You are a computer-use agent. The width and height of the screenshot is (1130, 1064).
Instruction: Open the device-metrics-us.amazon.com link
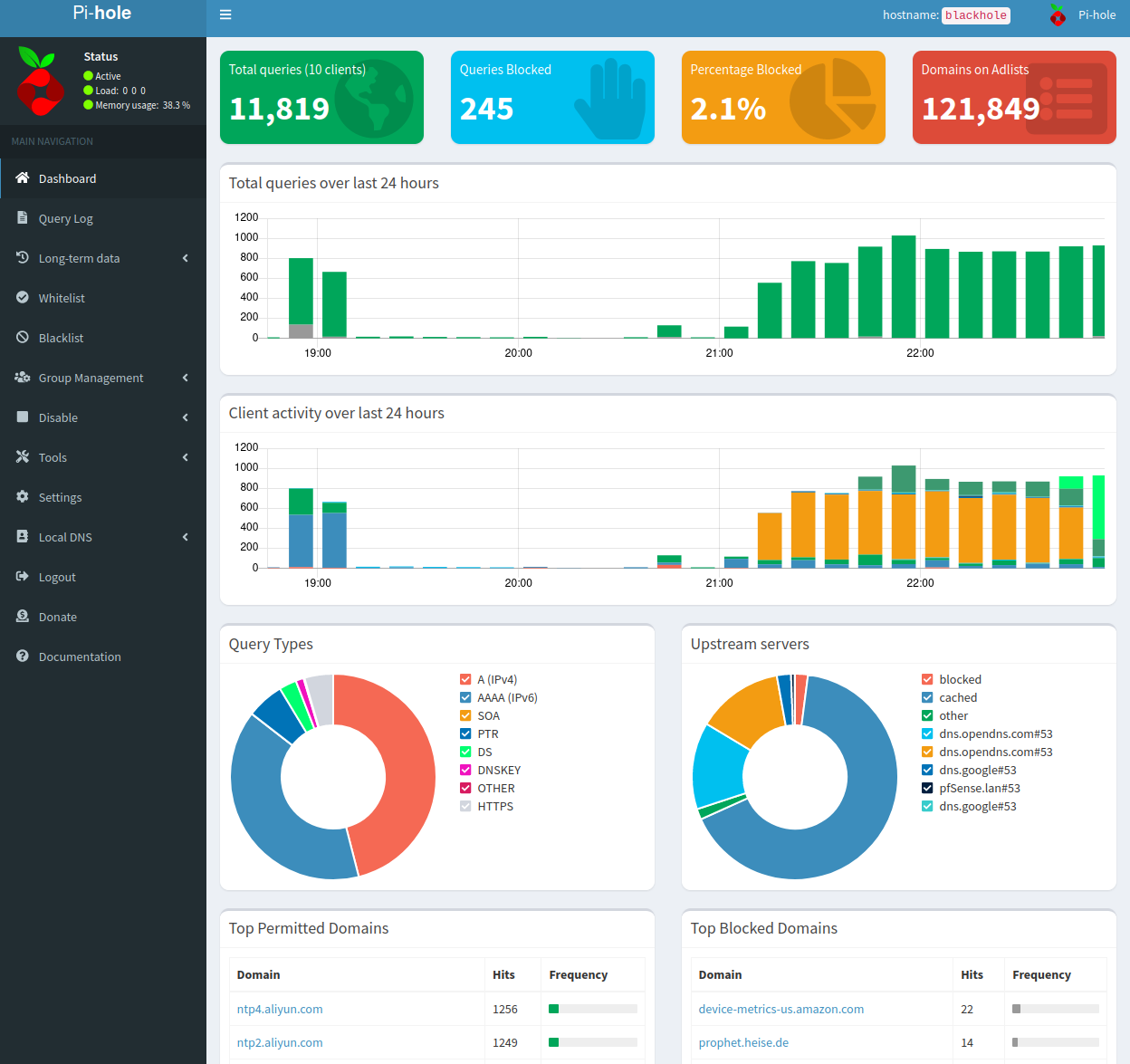click(x=780, y=1009)
